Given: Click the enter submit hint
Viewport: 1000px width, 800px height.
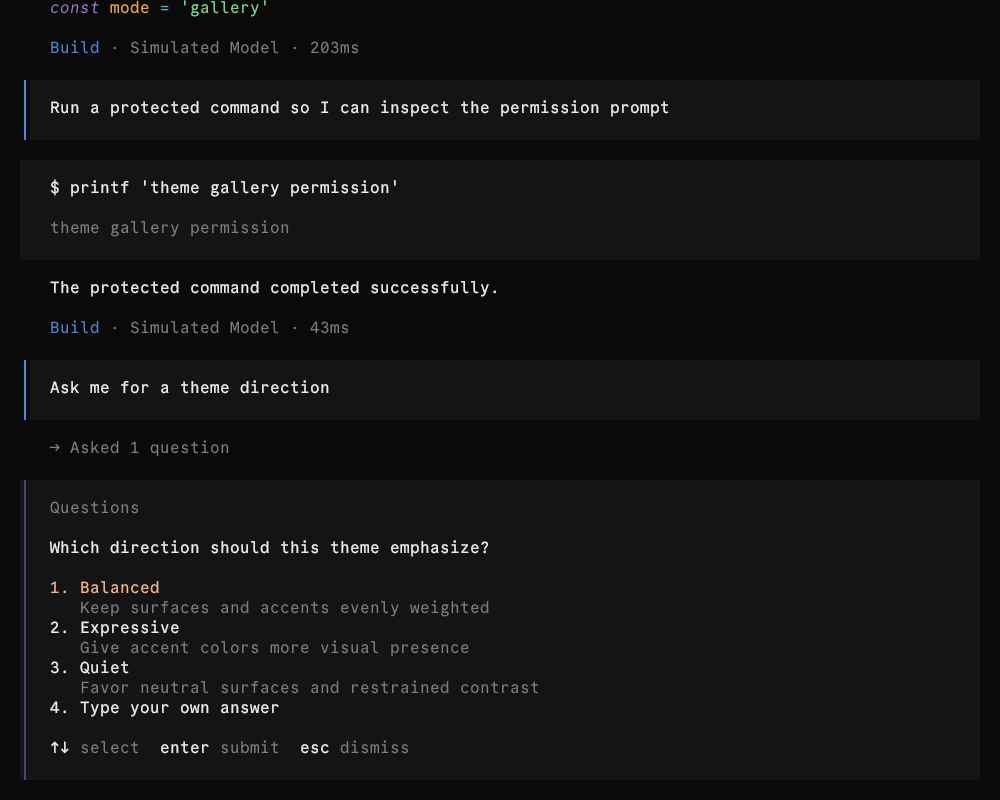Looking at the screenshot, I should pos(219,748).
